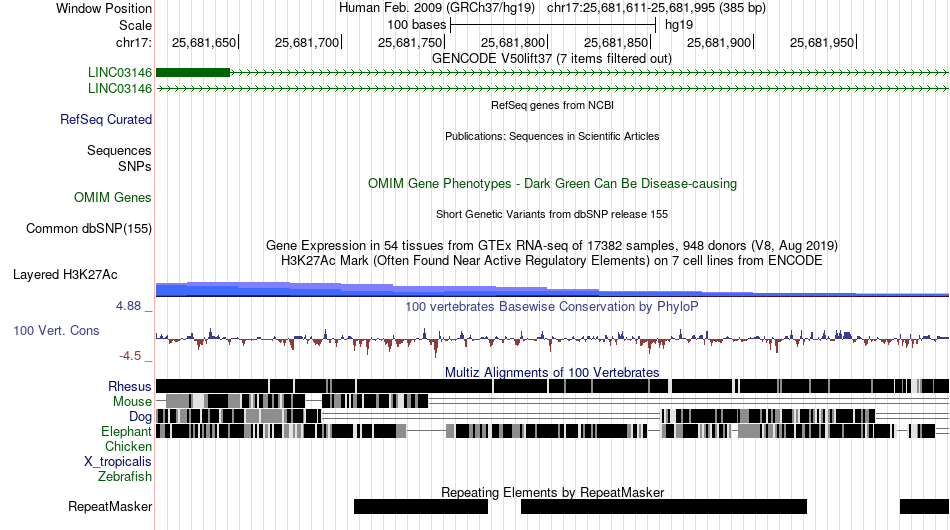950x530 pixels.
Task: Click the Dog species label
Action: (x=140, y=416)
